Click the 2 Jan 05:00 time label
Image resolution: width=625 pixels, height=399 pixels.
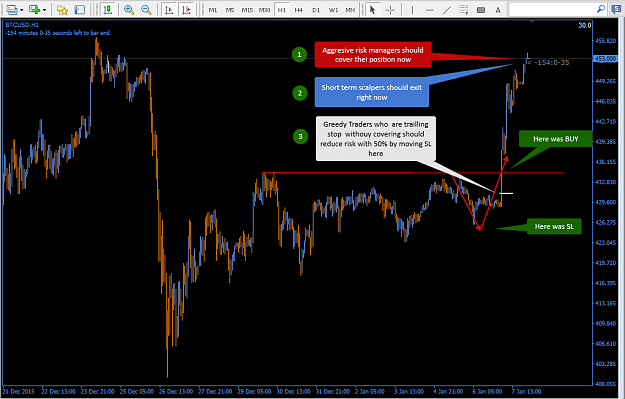tap(369, 391)
